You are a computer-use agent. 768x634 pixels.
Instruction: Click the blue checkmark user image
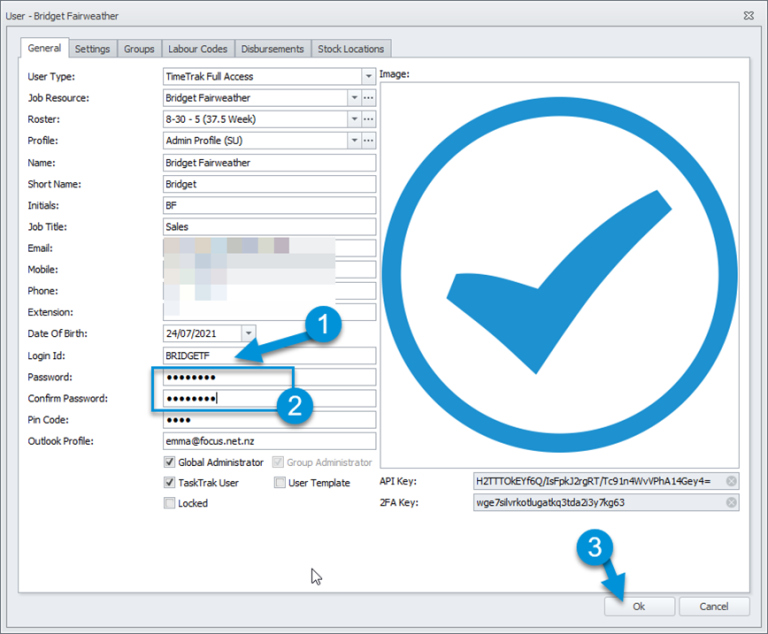(559, 275)
